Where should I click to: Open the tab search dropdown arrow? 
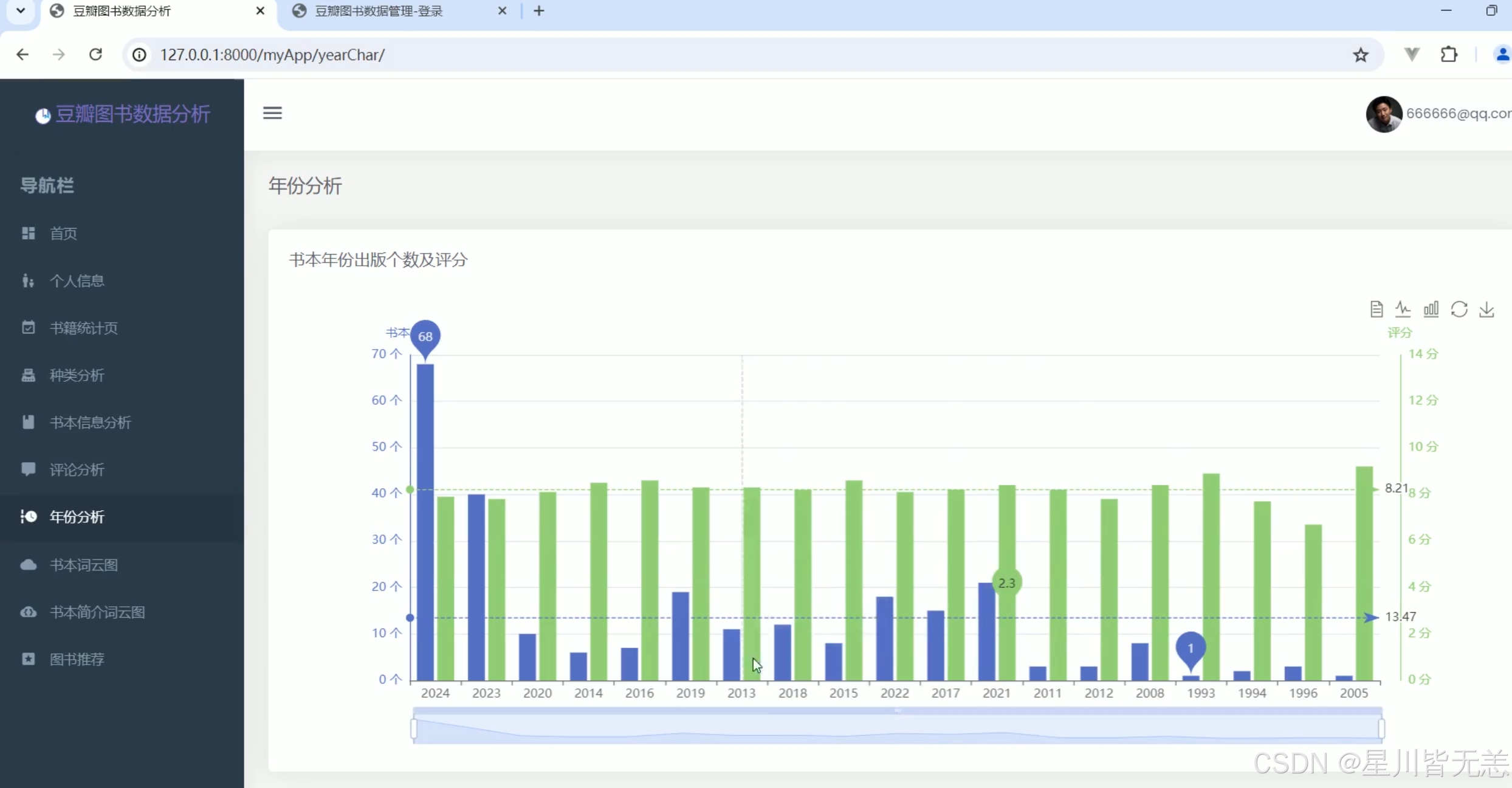[x=21, y=11]
